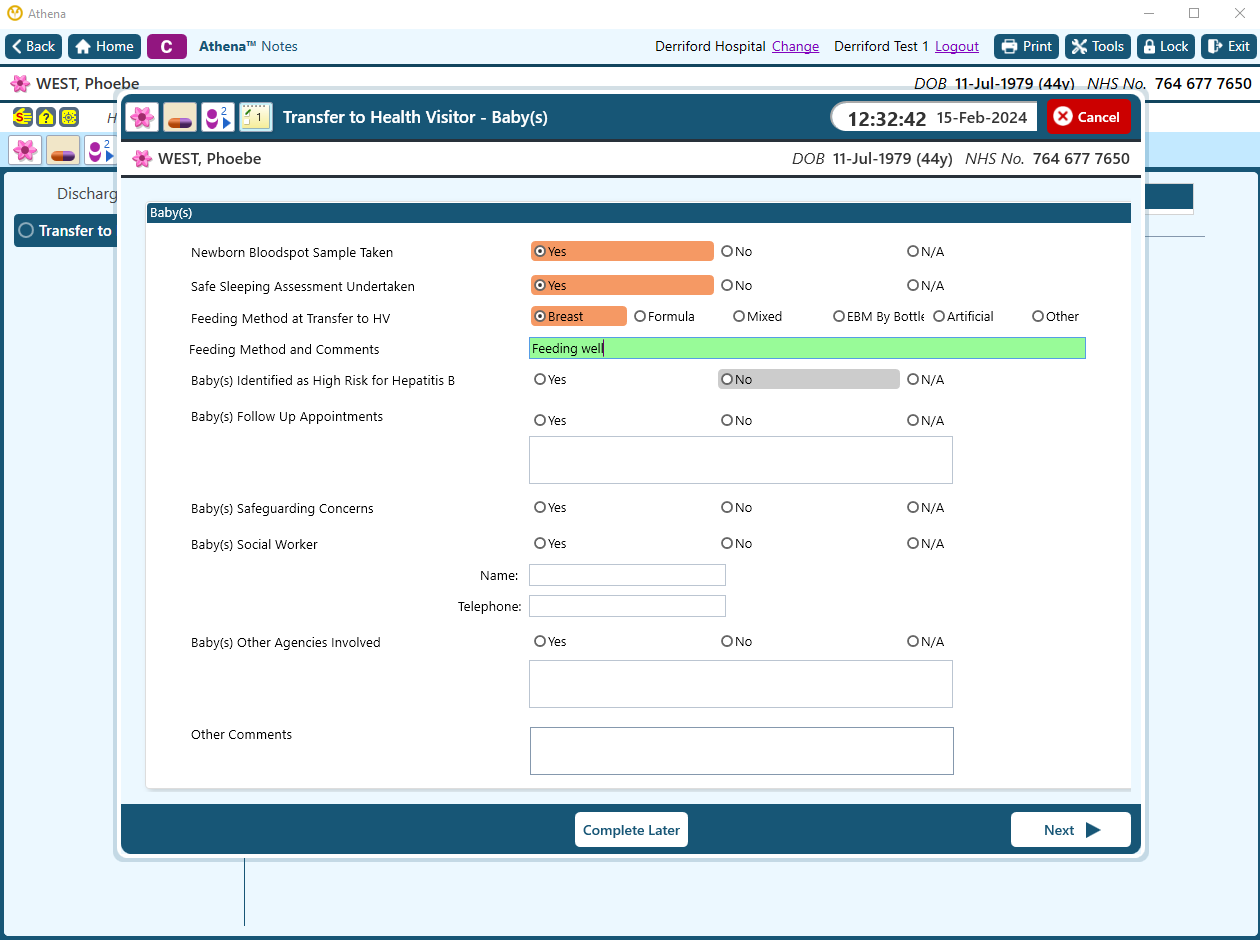The height and width of the screenshot is (940, 1260).
Task: Select N/A for Safe Sleeping Assessment Undertaken
Action: [x=926, y=286]
